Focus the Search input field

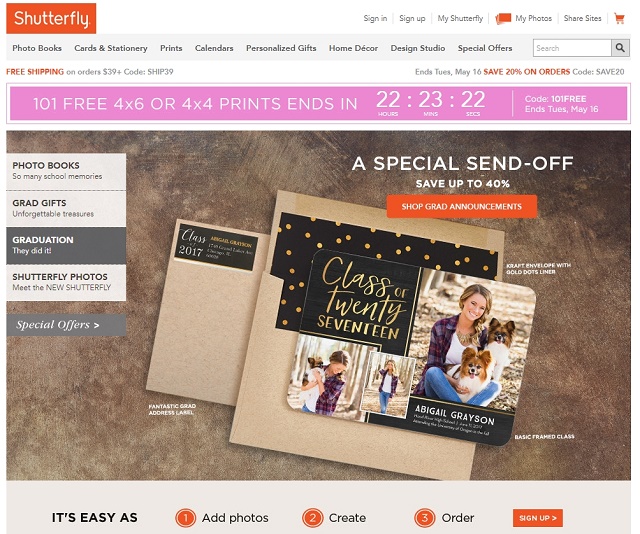[x=572, y=48]
